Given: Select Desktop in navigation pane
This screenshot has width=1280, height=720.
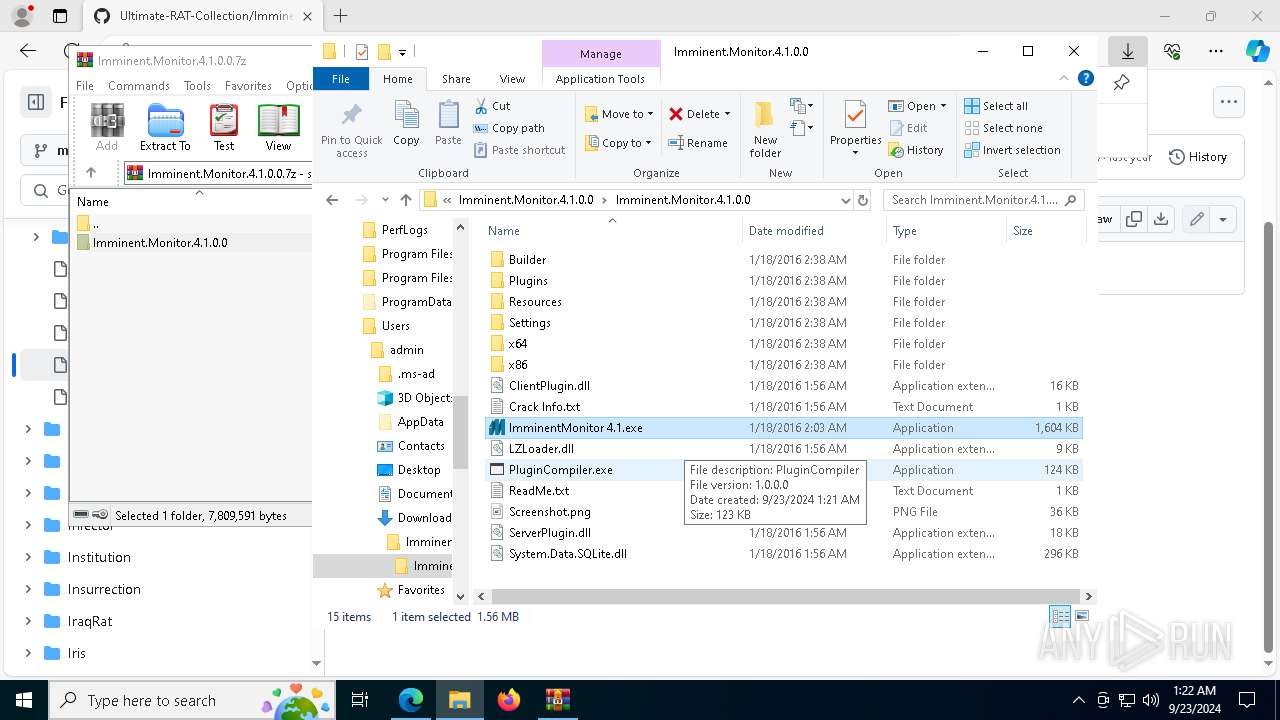Looking at the screenshot, I should tap(418, 470).
